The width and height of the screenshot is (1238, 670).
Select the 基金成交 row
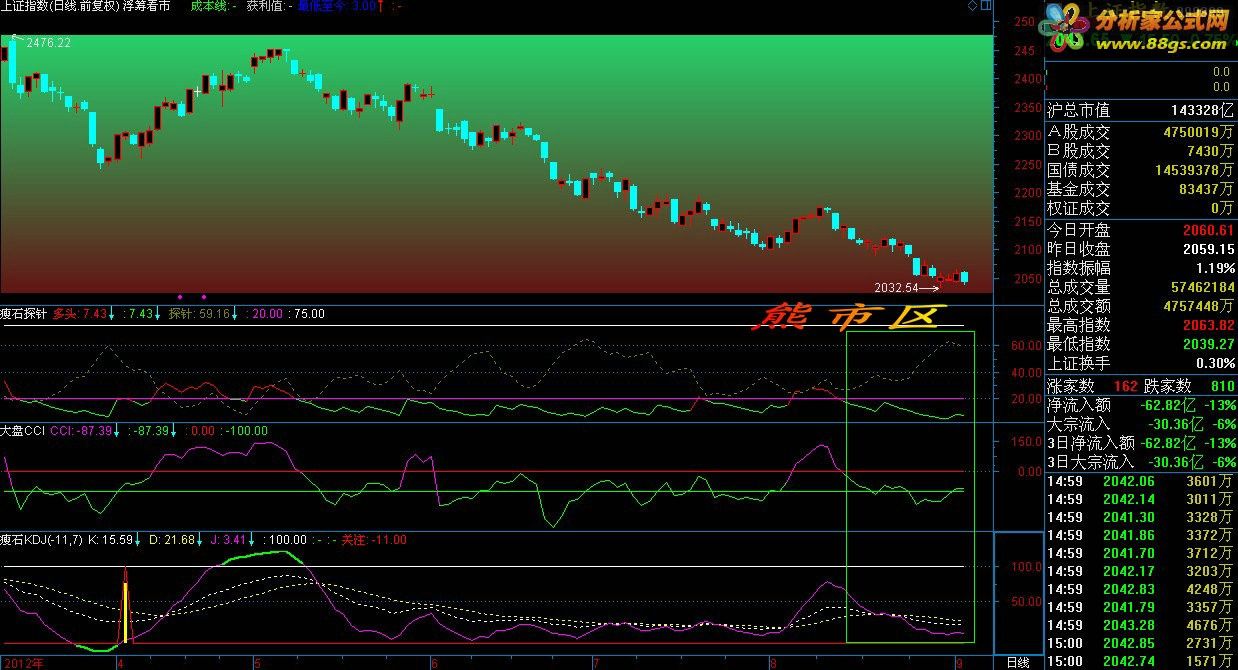coord(1140,189)
